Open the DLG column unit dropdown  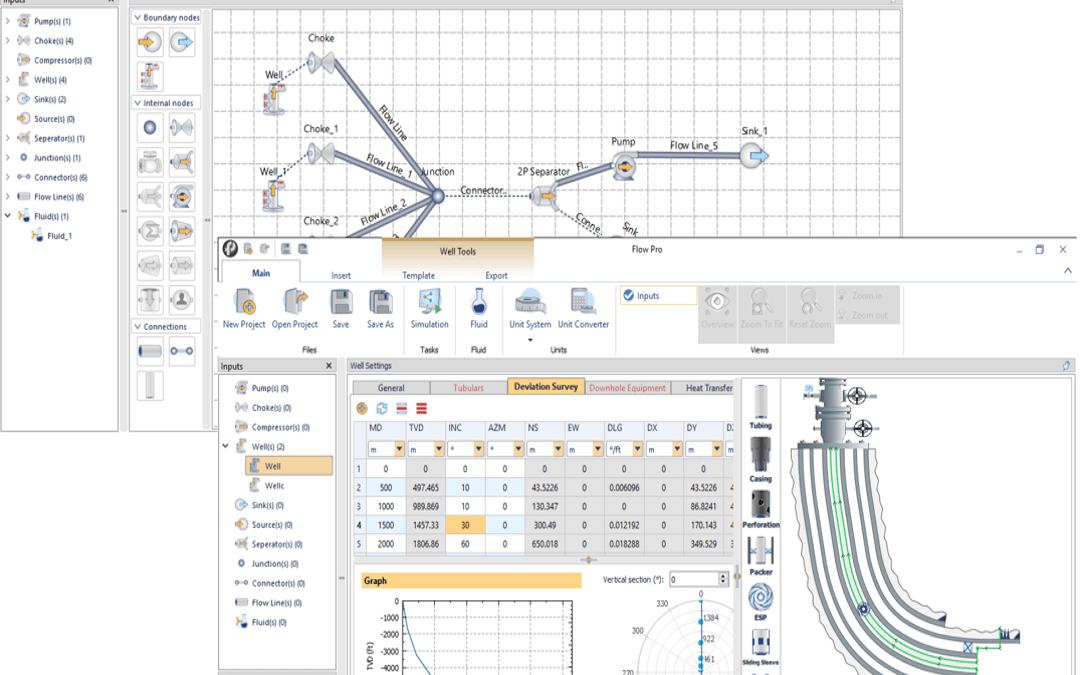click(x=637, y=449)
